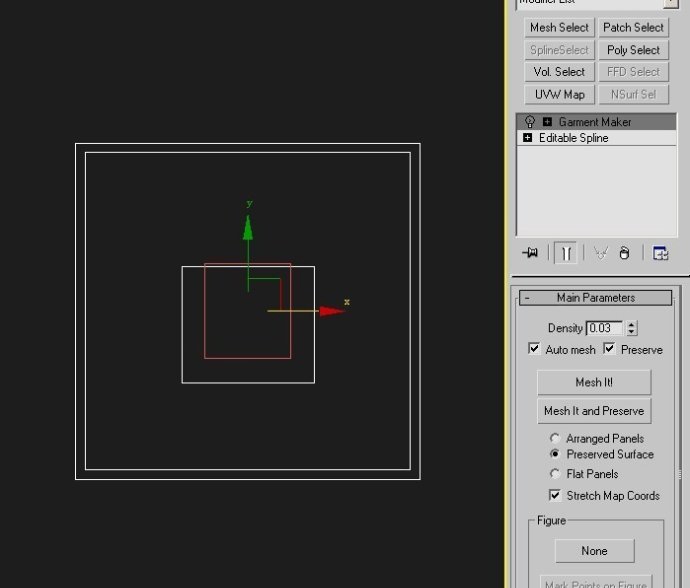Select the Flat Panels radio option
This screenshot has width=690, height=588.
coord(555,474)
